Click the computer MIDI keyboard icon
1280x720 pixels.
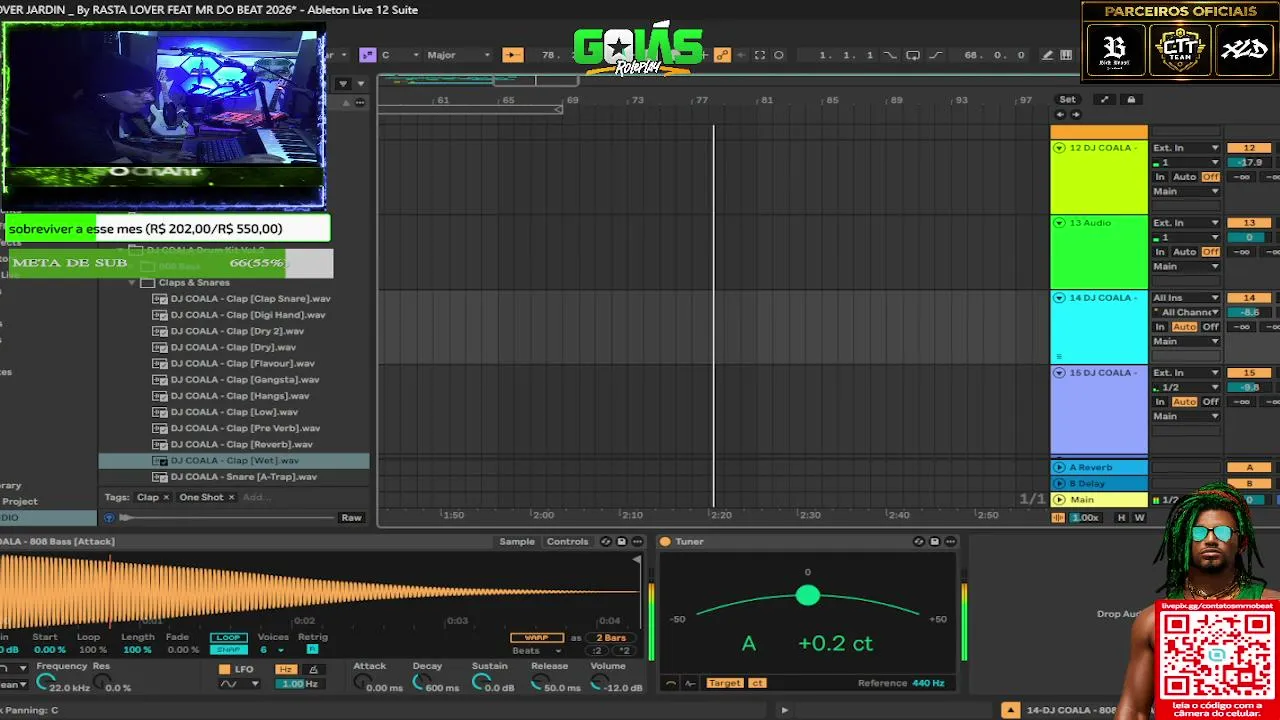click(x=1066, y=55)
